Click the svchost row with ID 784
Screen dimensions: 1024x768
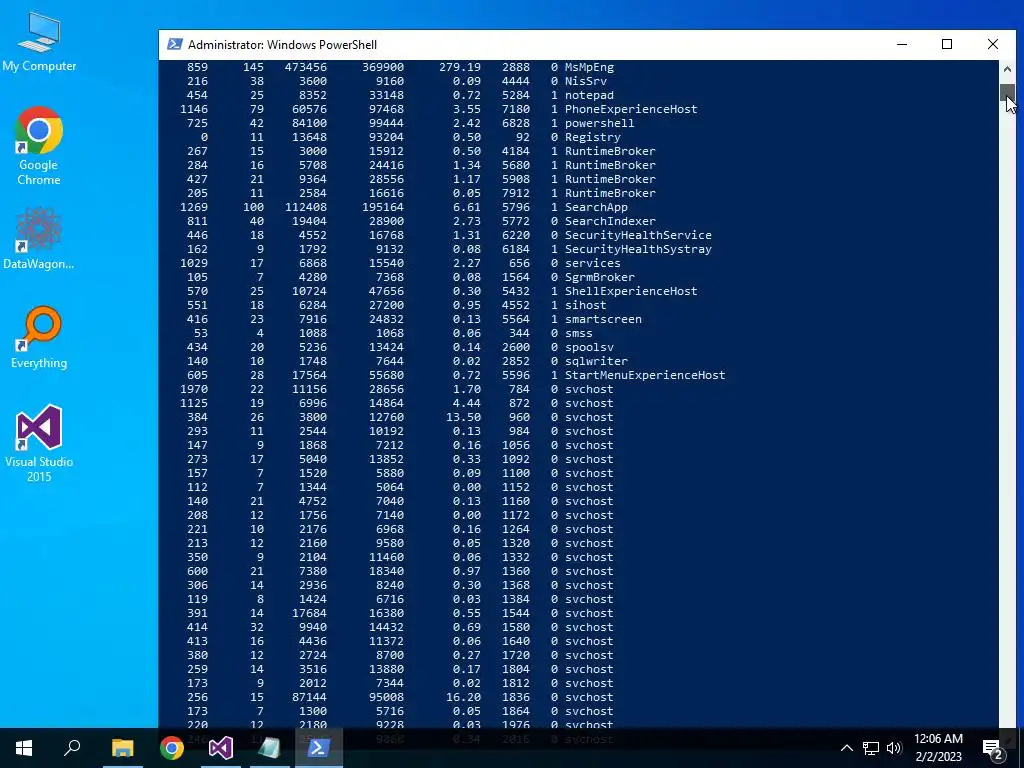397,389
